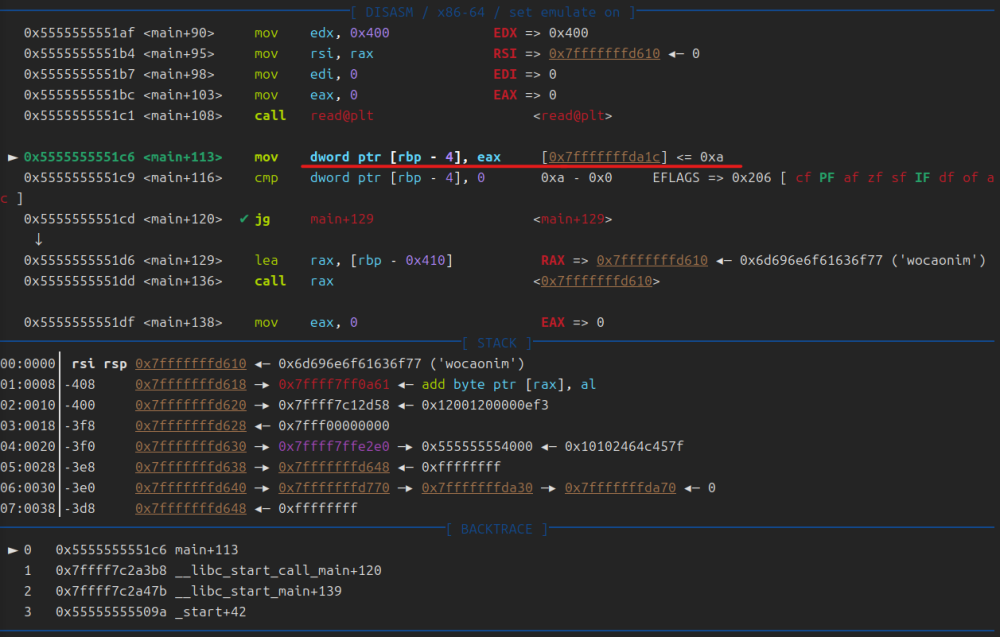
Task: Select the purple 0x7ffff7ffe2e0 stack value
Action: 337,446
